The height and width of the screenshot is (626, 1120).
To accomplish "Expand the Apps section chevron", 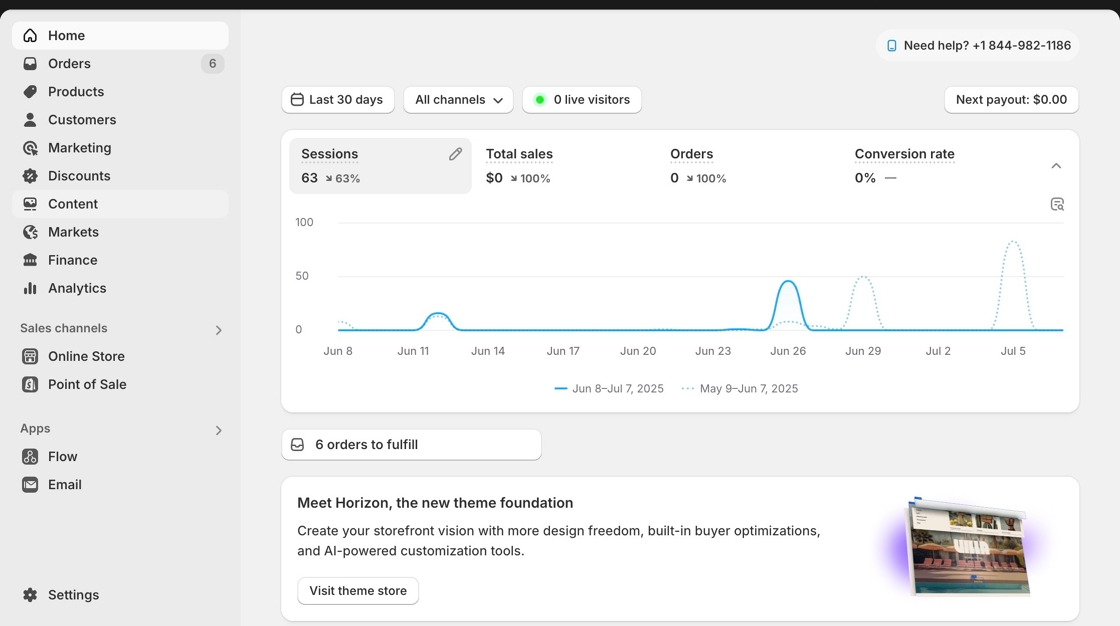I will [218, 430].
